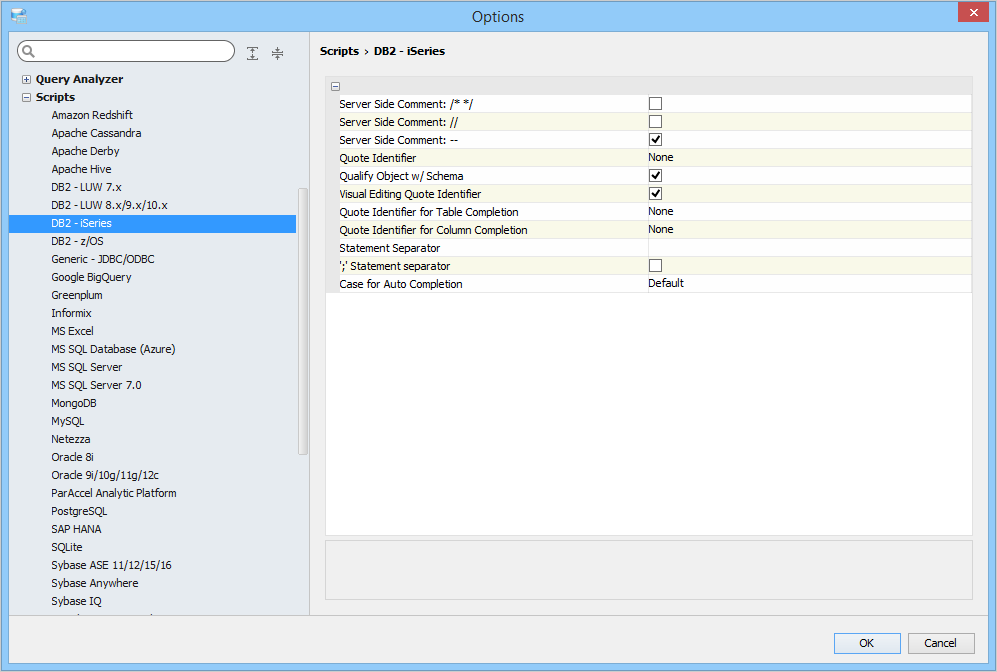Select DB2 - LUW 7.x
The height and width of the screenshot is (672, 997).
pos(86,187)
